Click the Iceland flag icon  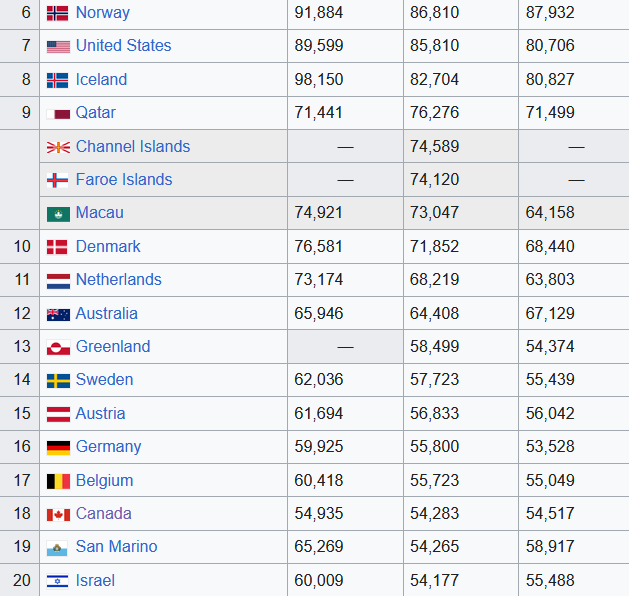[58, 80]
